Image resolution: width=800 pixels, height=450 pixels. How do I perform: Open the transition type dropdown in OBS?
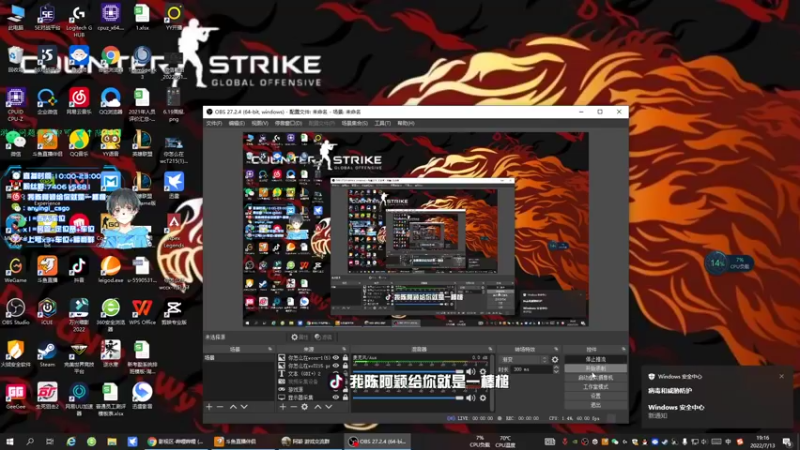pos(523,360)
